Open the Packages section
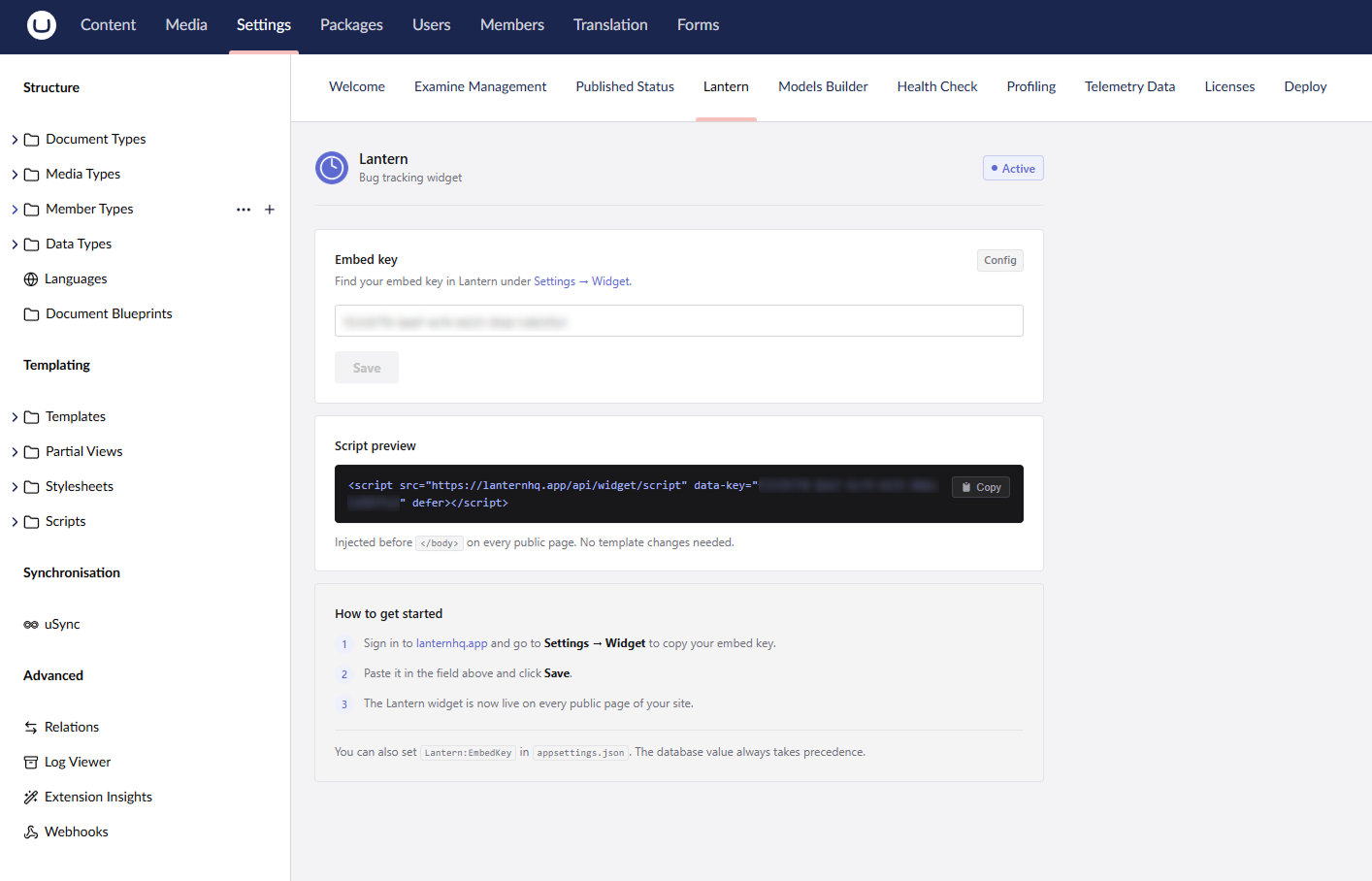 (x=351, y=25)
